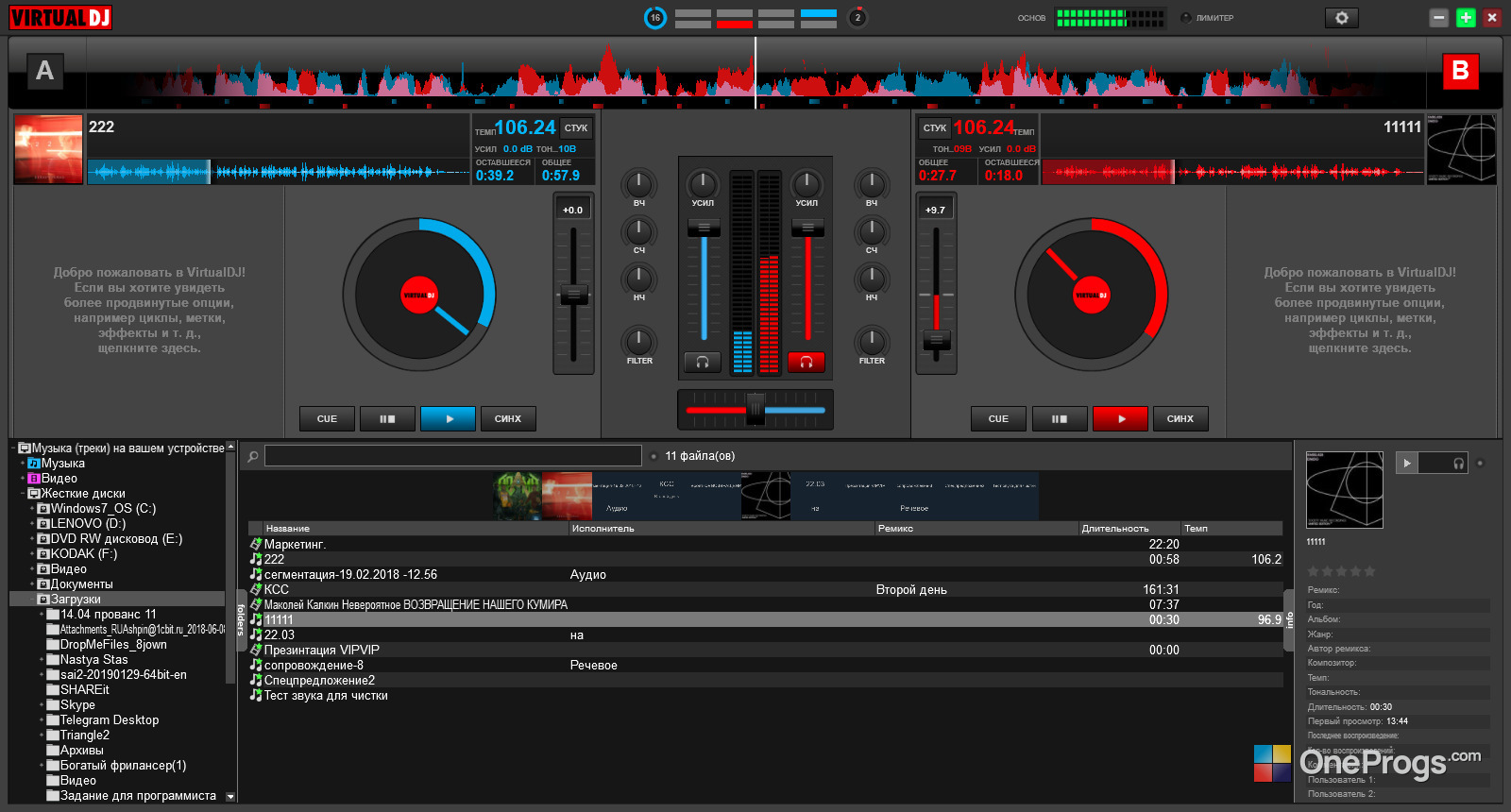Click the vertical folders tab
The height and width of the screenshot is (812, 1511).
241,620
